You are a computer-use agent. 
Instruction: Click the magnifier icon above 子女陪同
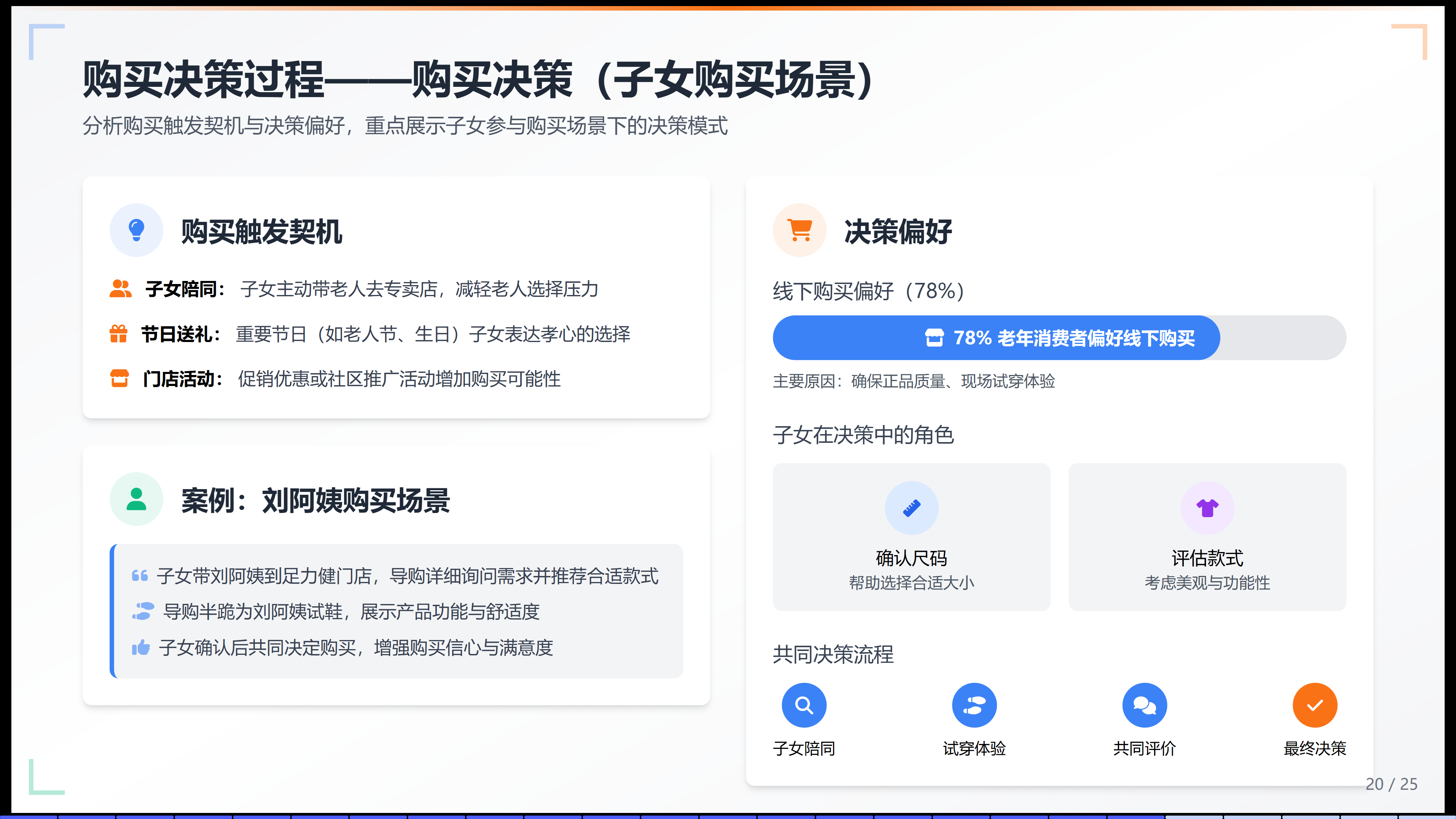[804, 705]
